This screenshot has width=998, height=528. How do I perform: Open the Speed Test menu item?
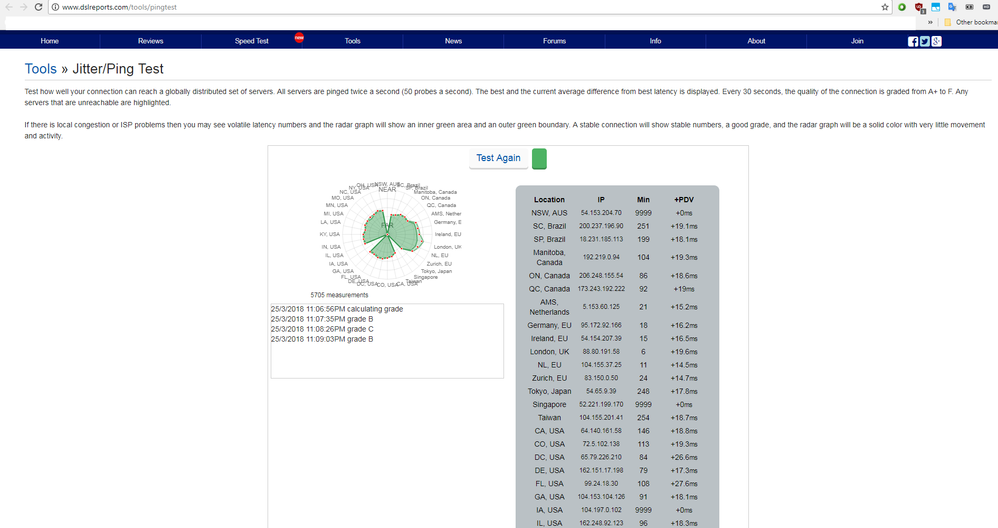(x=252, y=41)
